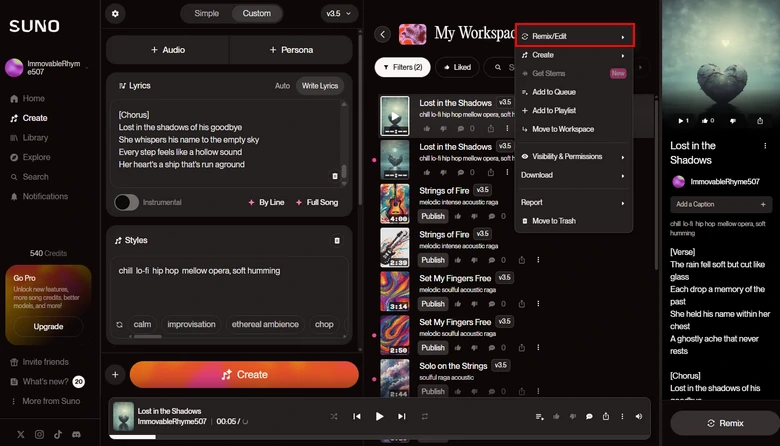The image size is (780, 446).
Task: Open the Instagram icon in the sidebar
Action: tap(39, 434)
